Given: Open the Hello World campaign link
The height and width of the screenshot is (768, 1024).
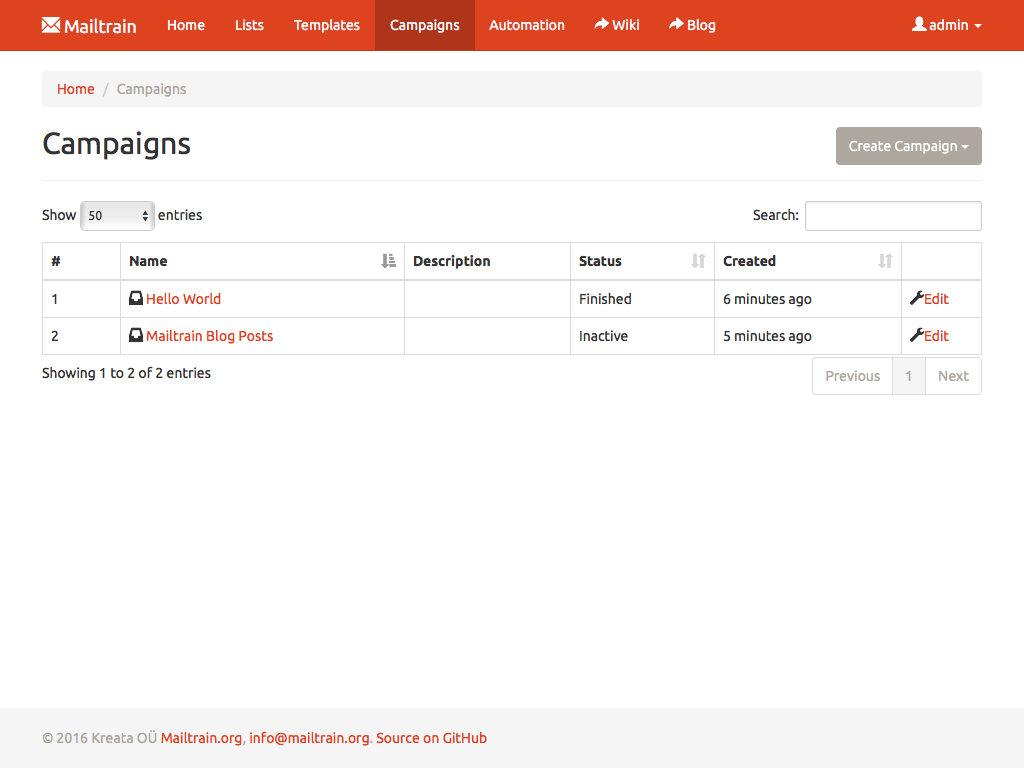Looking at the screenshot, I should click(183, 299).
